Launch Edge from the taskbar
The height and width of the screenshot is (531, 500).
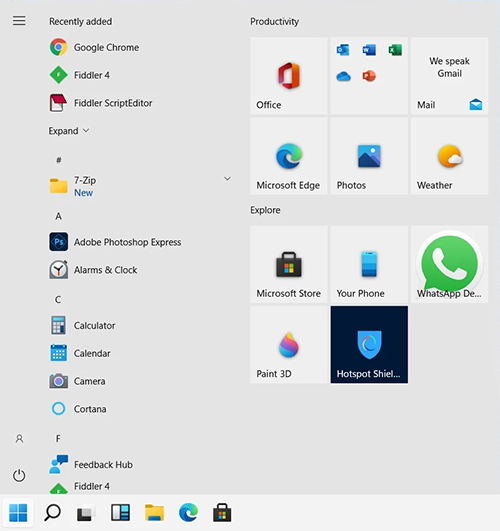tap(188, 513)
